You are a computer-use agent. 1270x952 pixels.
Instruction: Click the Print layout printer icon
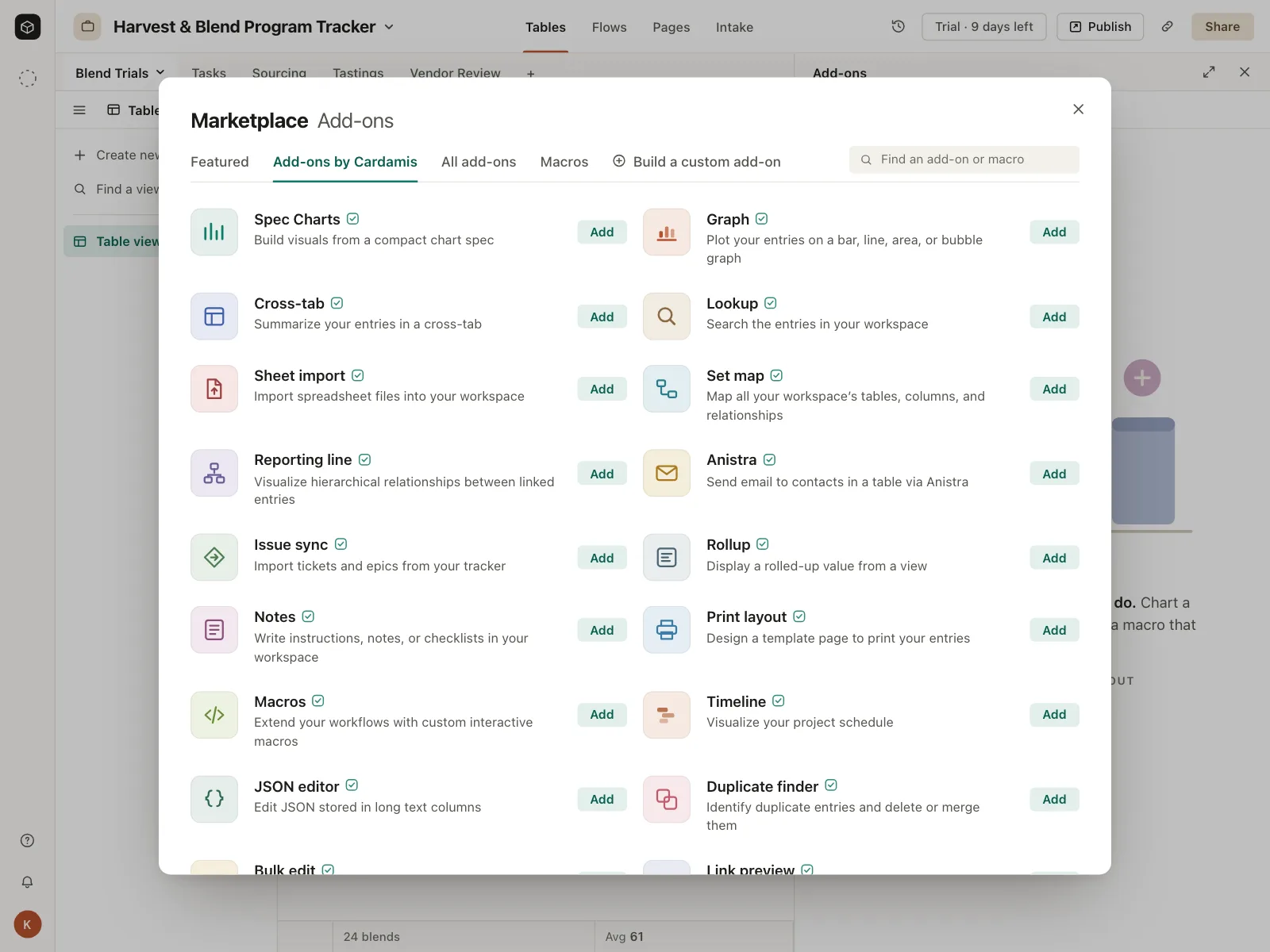[x=667, y=630]
